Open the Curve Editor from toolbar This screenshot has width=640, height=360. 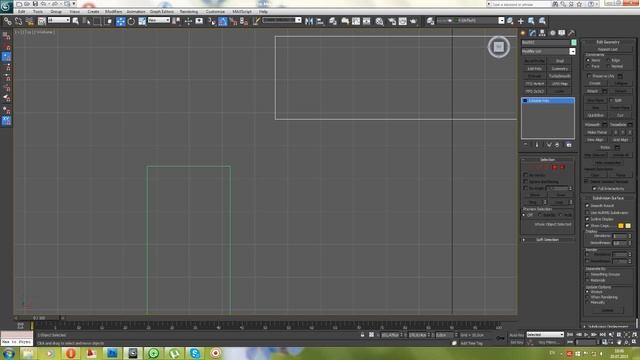pyautogui.click(x=356, y=21)
